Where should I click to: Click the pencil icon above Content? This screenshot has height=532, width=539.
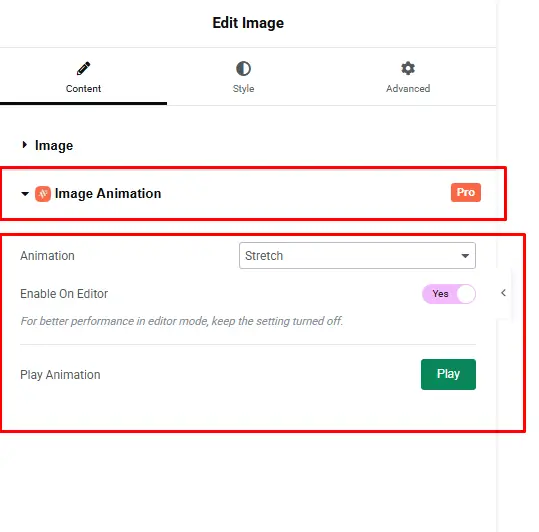84,68
